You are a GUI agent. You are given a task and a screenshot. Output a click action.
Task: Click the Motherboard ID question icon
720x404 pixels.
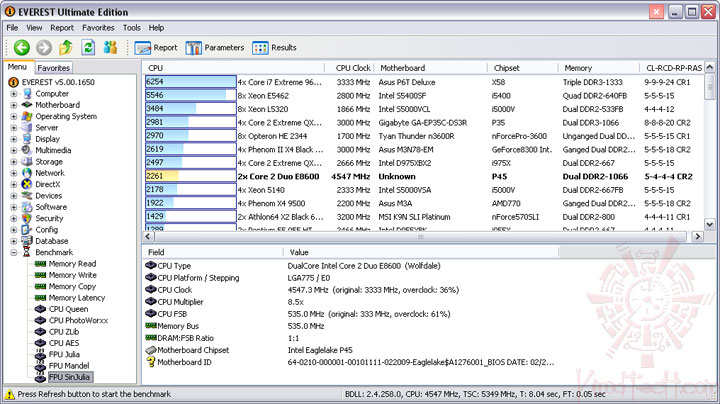[x=151, y=362]
